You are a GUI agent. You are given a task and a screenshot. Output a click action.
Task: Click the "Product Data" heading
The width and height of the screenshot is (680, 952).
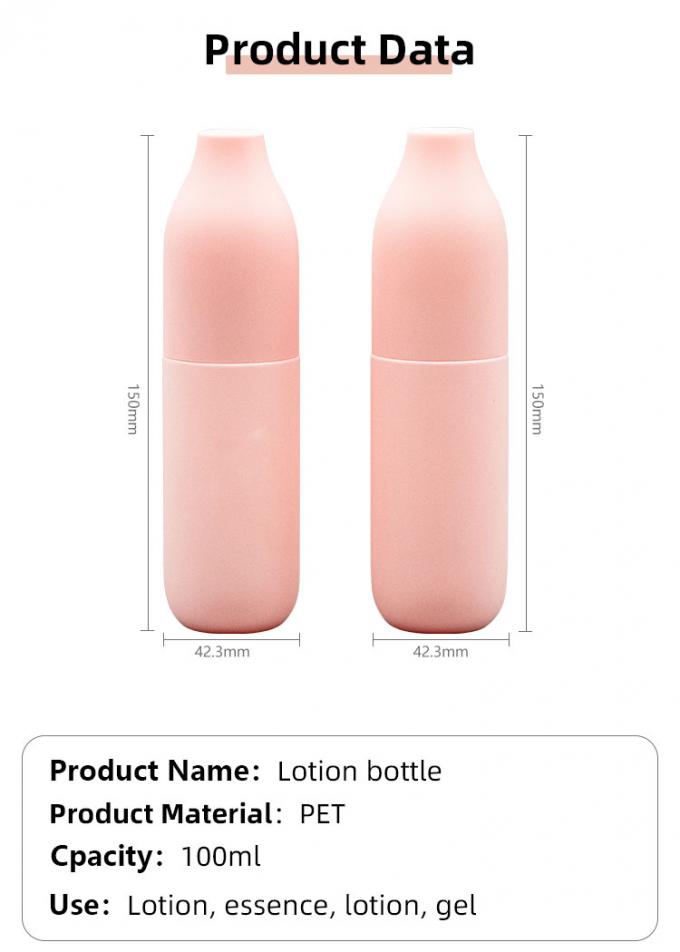click(339, 48)
